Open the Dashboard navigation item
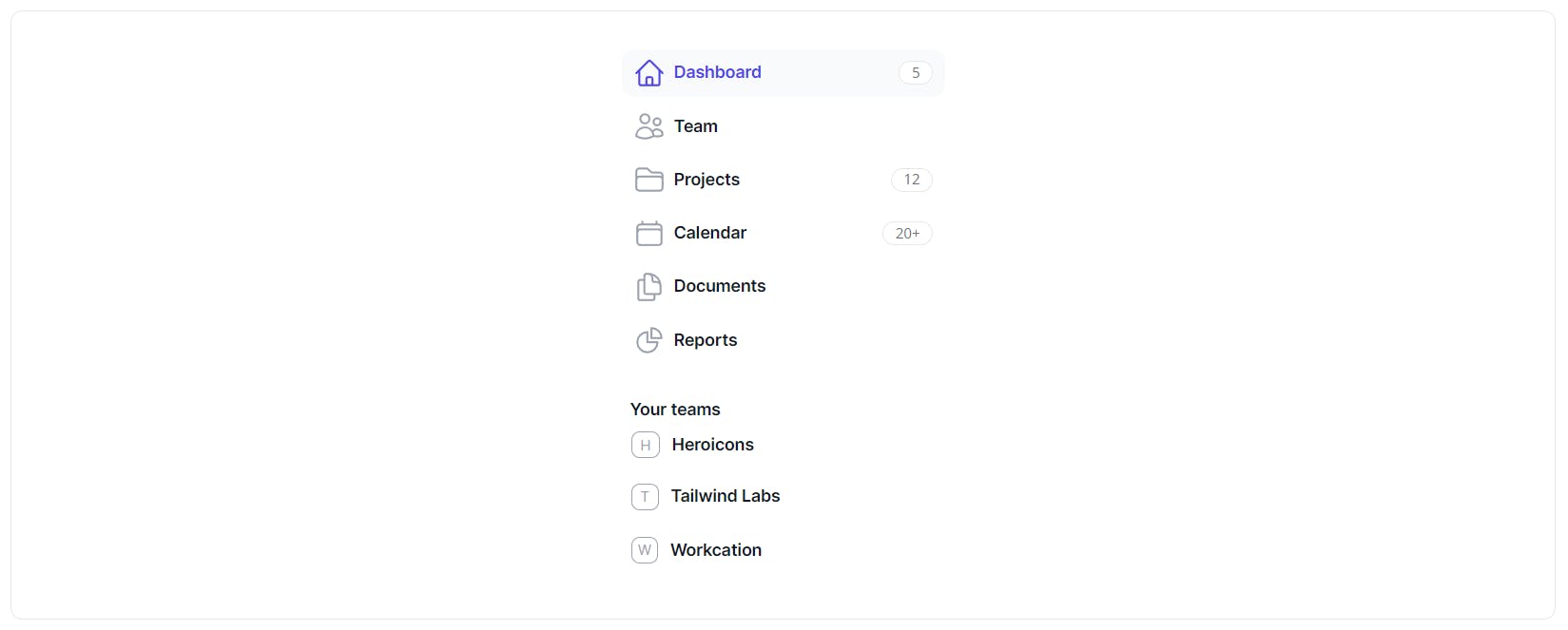The width and height of the screenshot is (1568, 630). pyautogui.click(x=784, y=73)
